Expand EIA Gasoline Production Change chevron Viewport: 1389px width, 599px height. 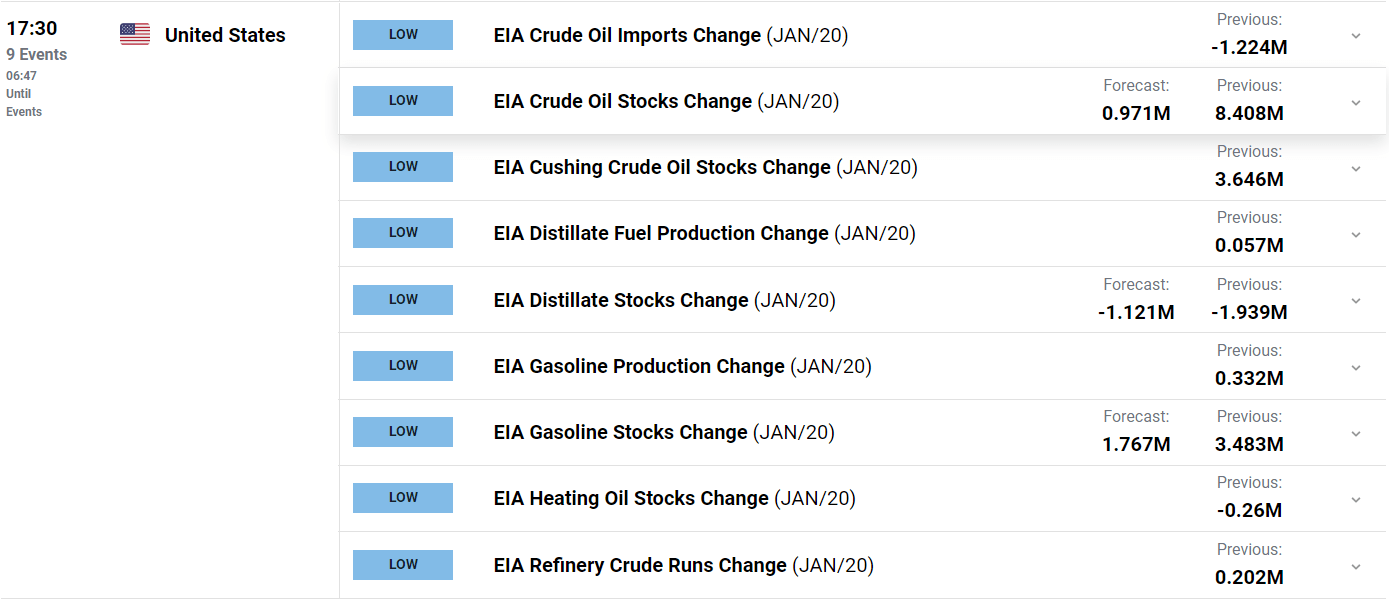click(x=1356, y=366)
